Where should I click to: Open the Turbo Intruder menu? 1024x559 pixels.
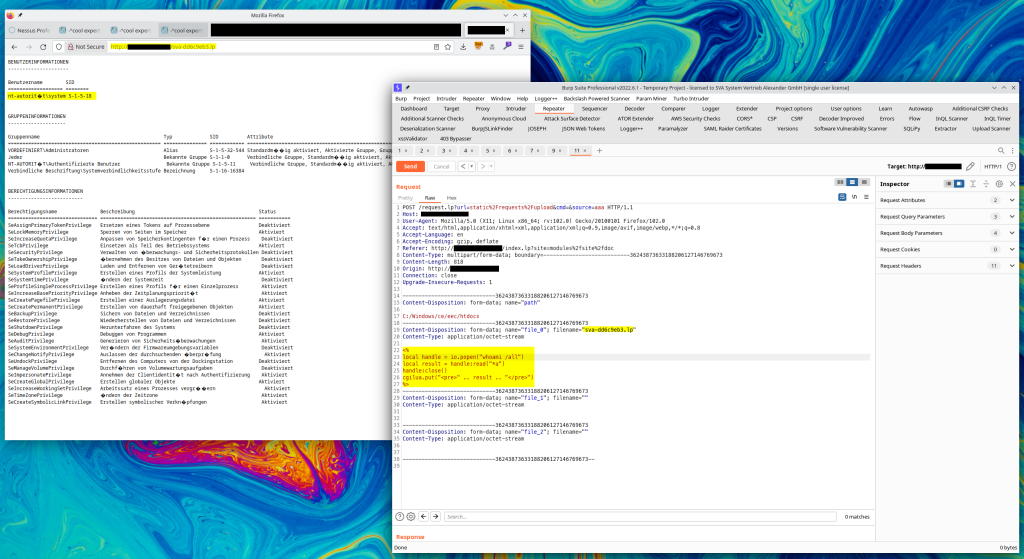coord(691,99)
